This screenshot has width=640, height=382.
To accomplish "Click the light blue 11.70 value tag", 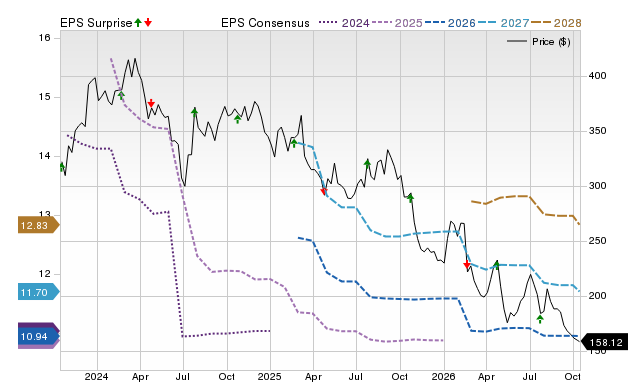I will [38, 292].
